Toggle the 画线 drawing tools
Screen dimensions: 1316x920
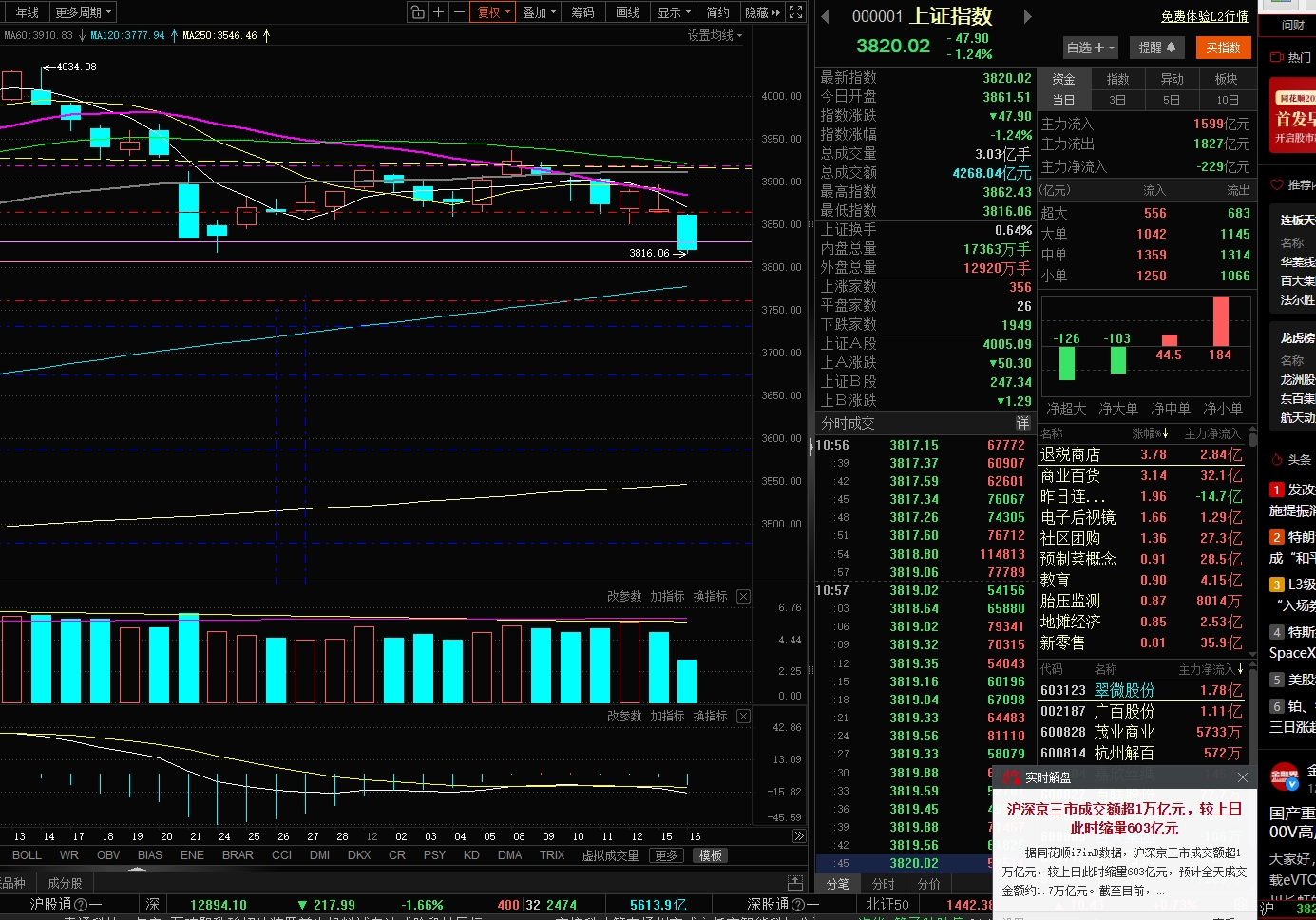tap(627, 12)
